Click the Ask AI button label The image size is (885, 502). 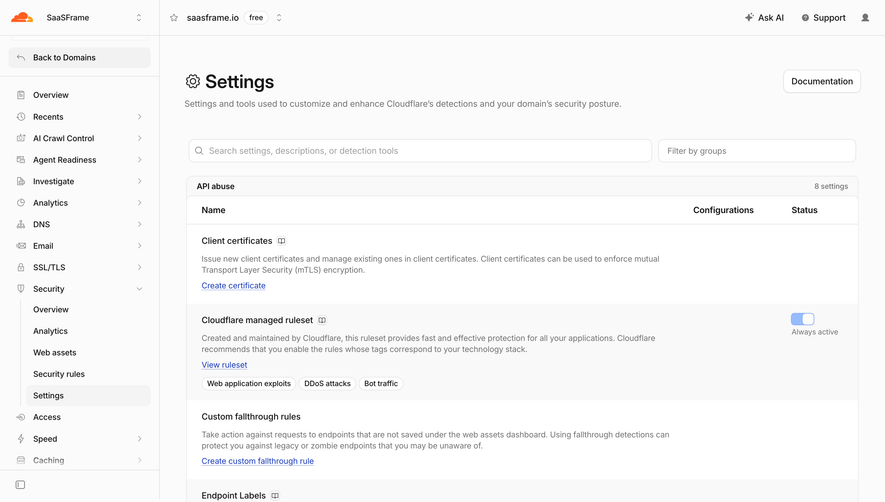[x=770, y=18]
